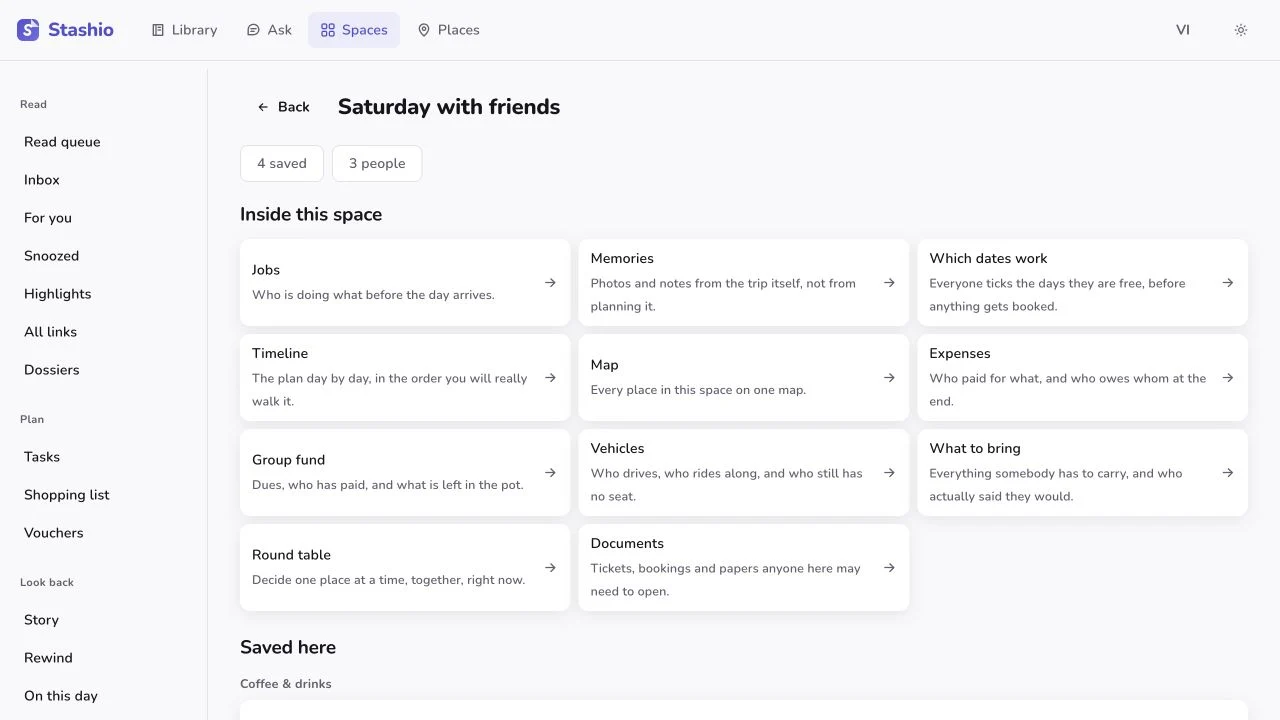Screen dimensions: 1280x720
Task: Click the Documents card title
Action: coord(627,543)
